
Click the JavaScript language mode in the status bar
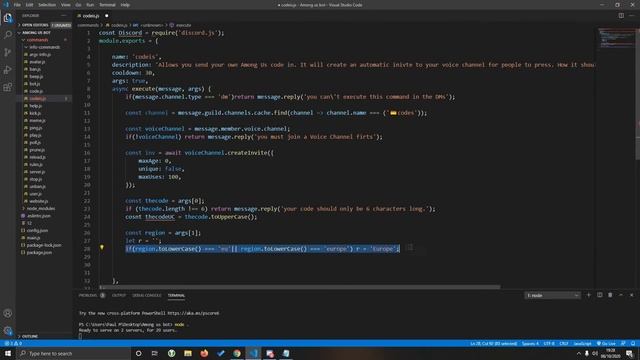coord(582,344)
